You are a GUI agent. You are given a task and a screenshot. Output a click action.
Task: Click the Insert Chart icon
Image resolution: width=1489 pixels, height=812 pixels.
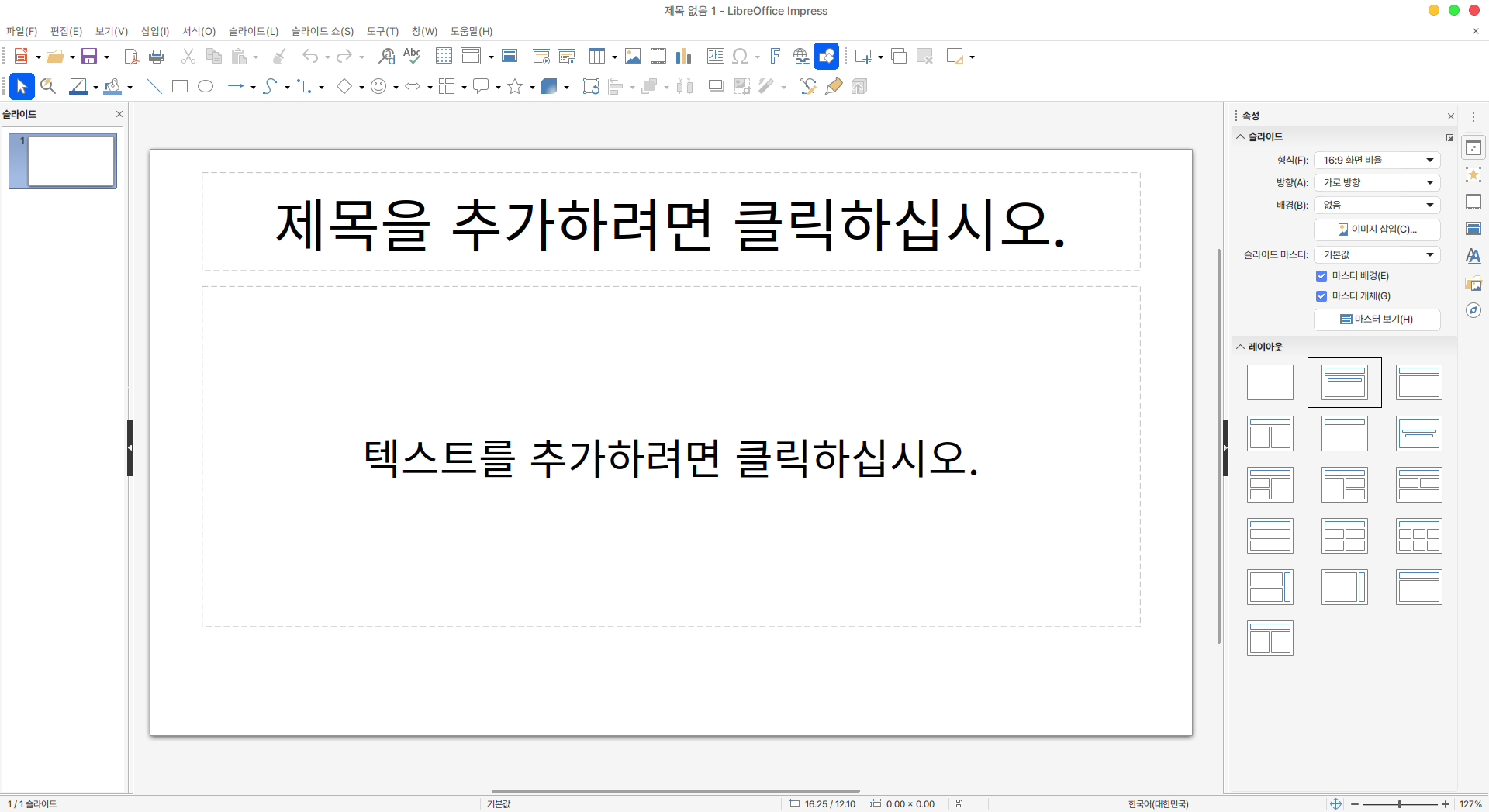coord(683,56)
